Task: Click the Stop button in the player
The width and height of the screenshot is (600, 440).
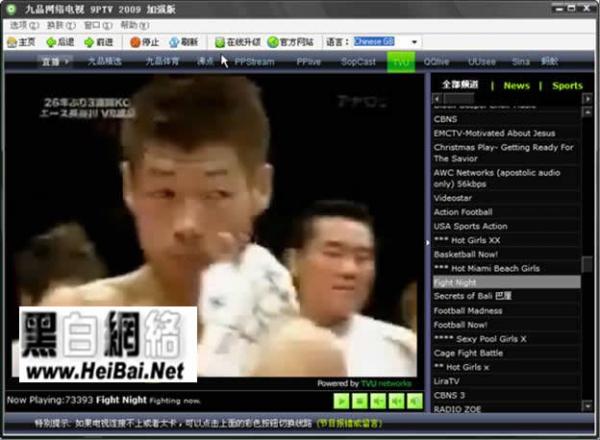Action: (360, 401)
